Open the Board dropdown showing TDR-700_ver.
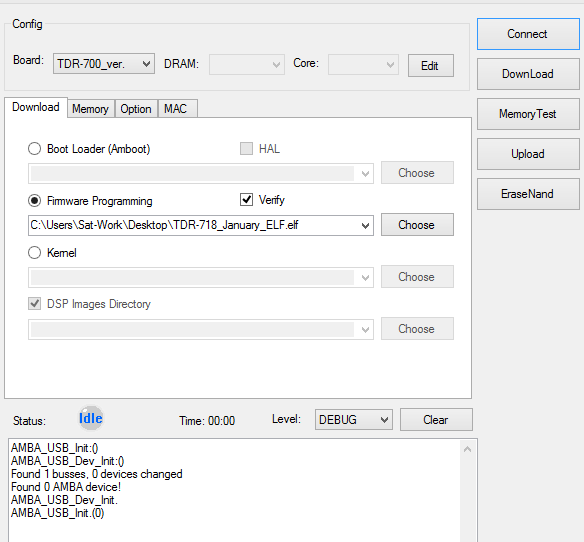 104,64
